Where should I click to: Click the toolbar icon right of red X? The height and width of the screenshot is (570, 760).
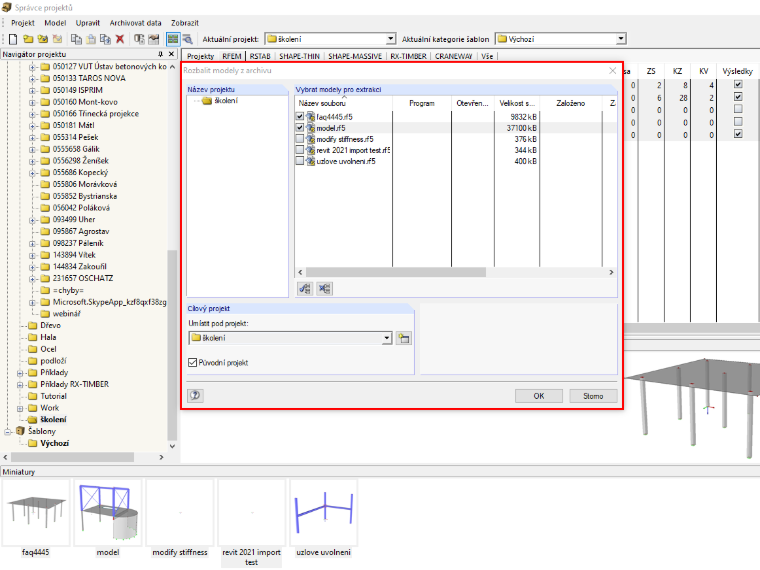click(139, 39)
